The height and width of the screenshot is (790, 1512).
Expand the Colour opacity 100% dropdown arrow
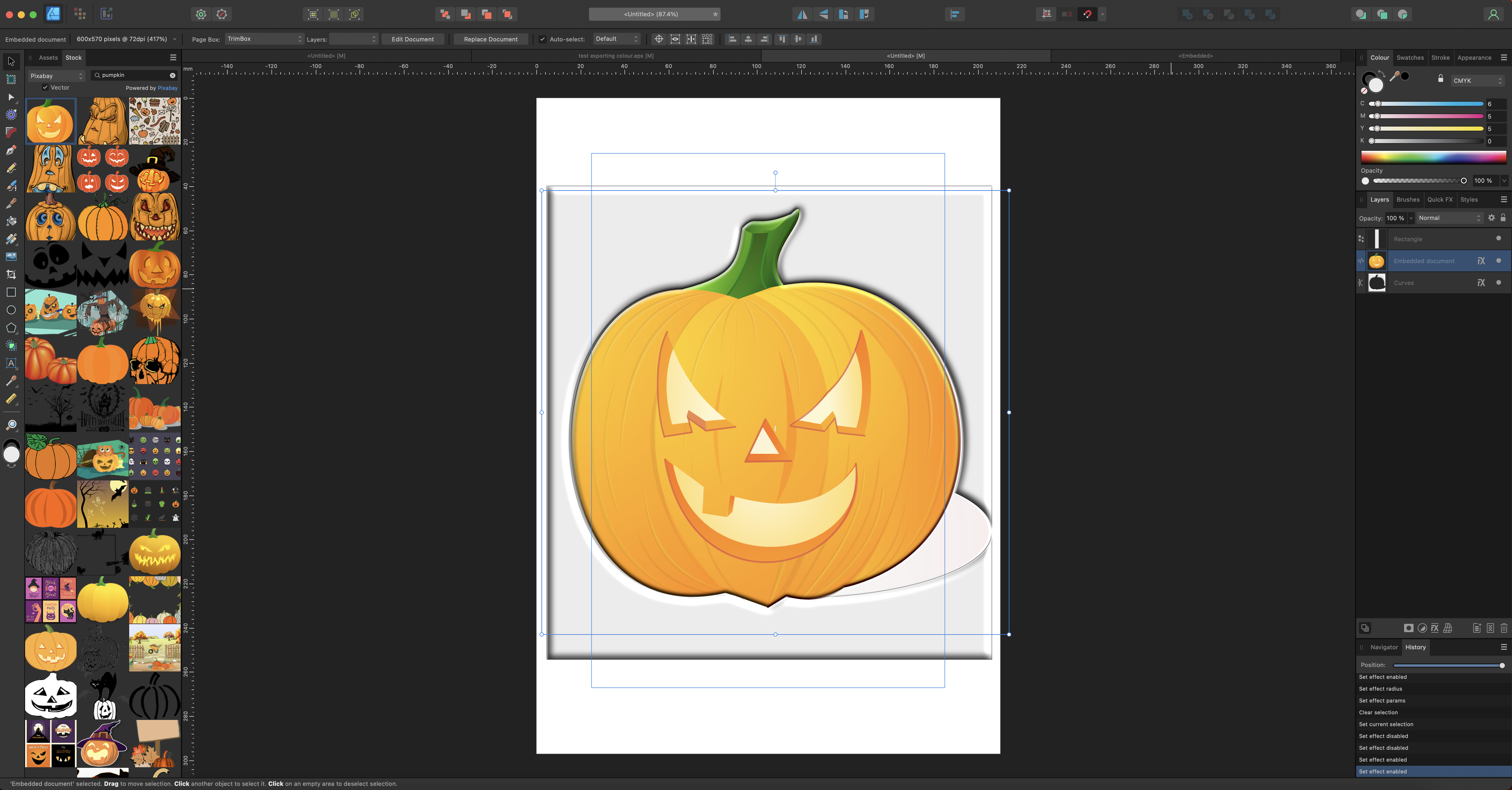point(1504,181)
